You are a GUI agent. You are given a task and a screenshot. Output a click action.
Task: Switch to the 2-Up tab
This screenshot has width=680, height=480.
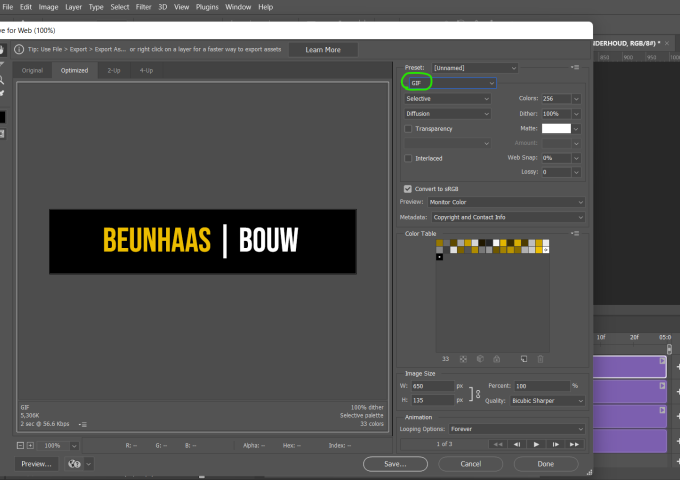click(114, 70)
